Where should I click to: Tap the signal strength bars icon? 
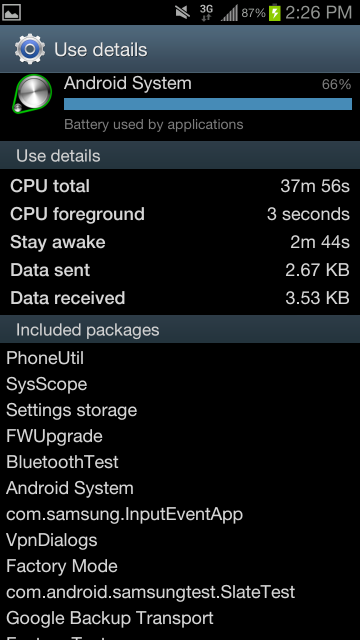coord(229,13)
